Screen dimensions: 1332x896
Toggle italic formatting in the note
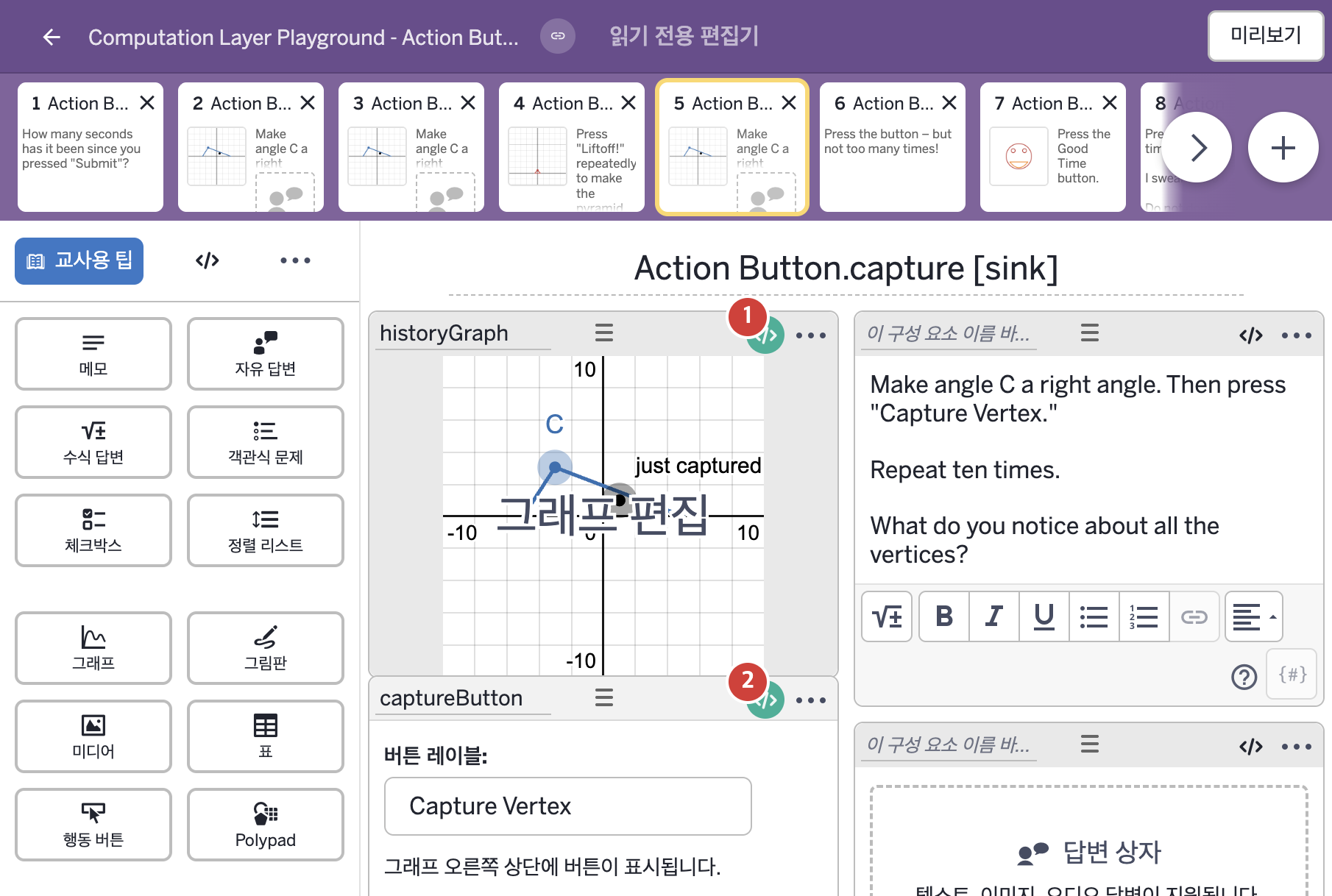994,616
